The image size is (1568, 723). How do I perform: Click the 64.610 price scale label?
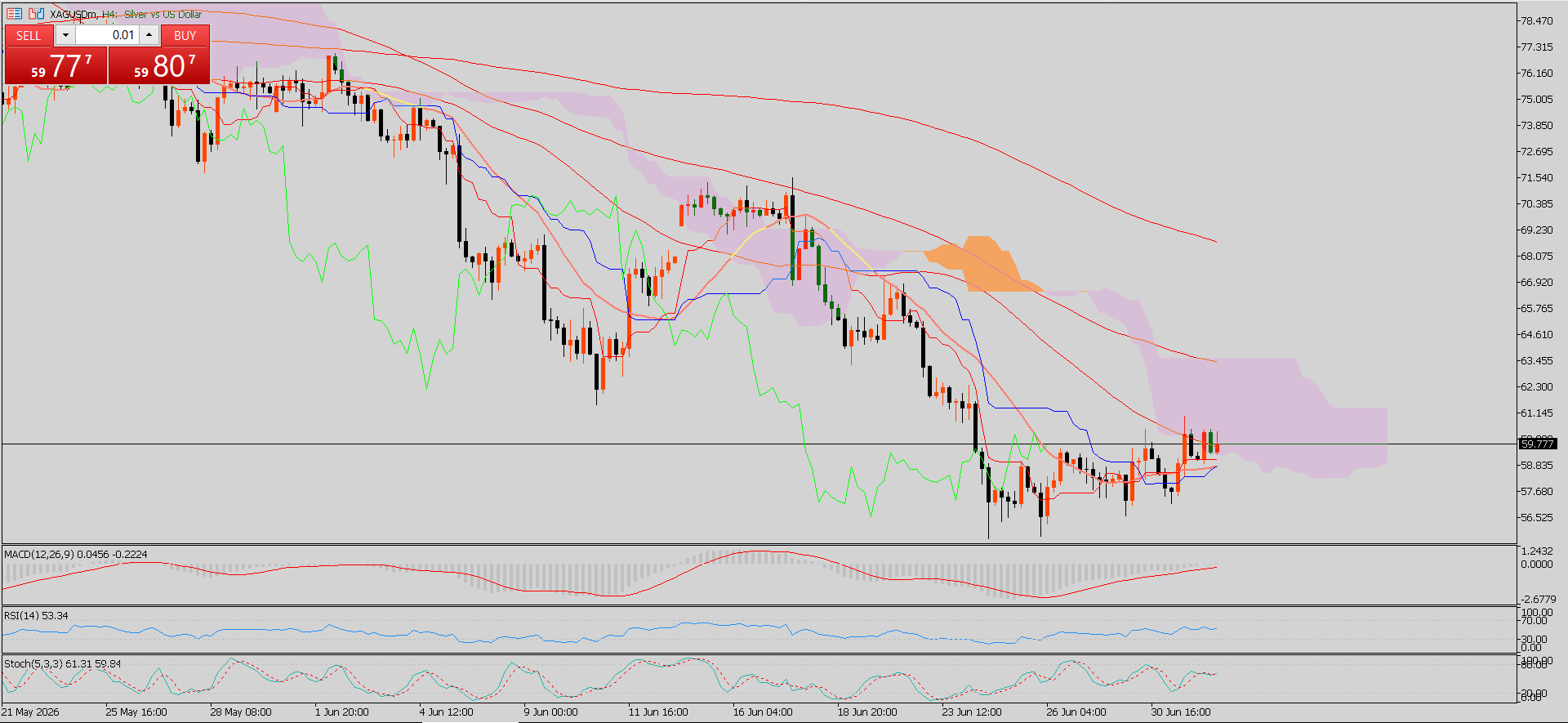[1536, 334]
